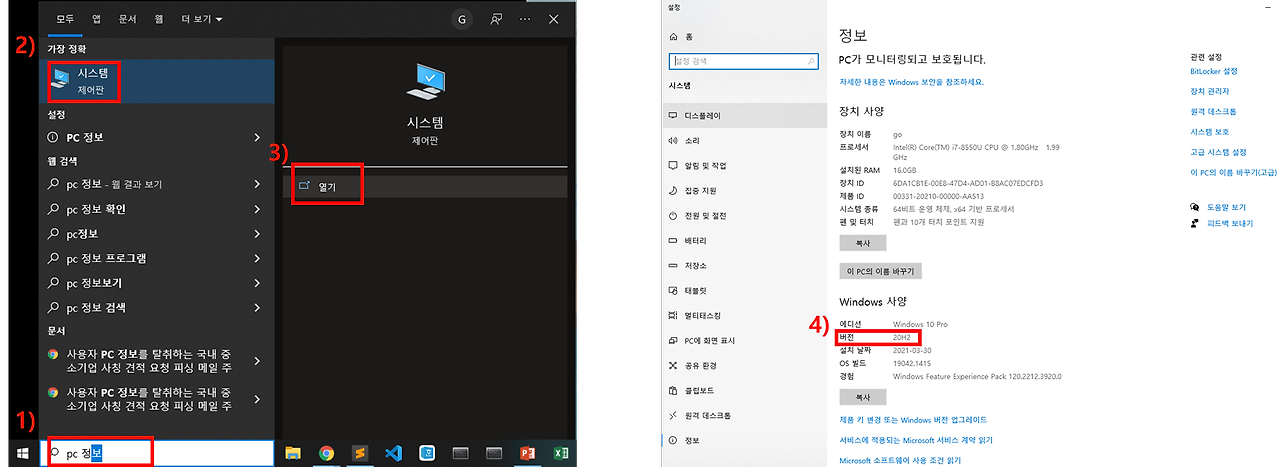
Task: Expand arrow for 'pc 정보 검색' suggestion
Action: (x=258, y=307)
